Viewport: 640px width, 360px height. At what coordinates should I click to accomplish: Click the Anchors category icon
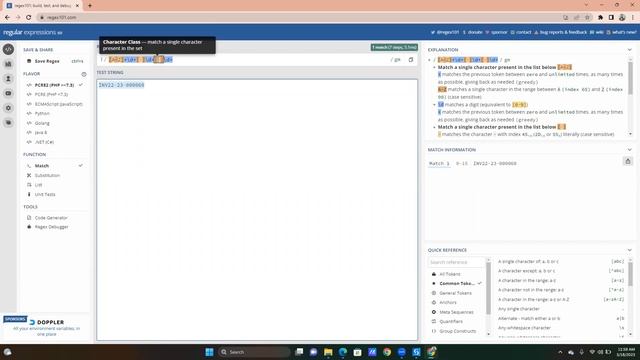[433, 302]
